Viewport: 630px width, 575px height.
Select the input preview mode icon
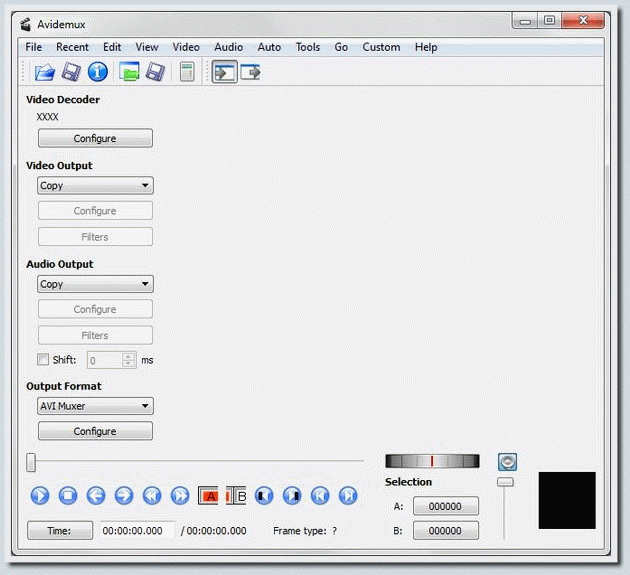[x=225, y=72]
